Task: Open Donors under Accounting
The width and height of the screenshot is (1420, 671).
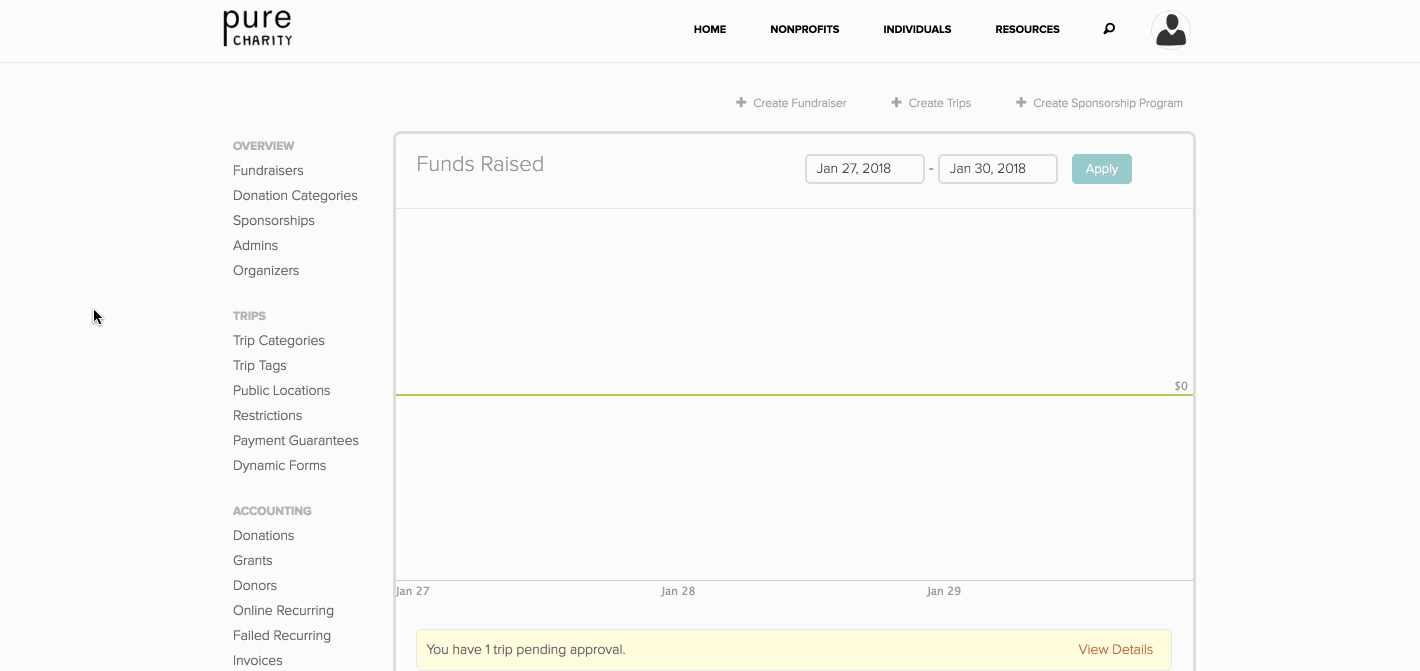Action: click(x=255, y=585)
